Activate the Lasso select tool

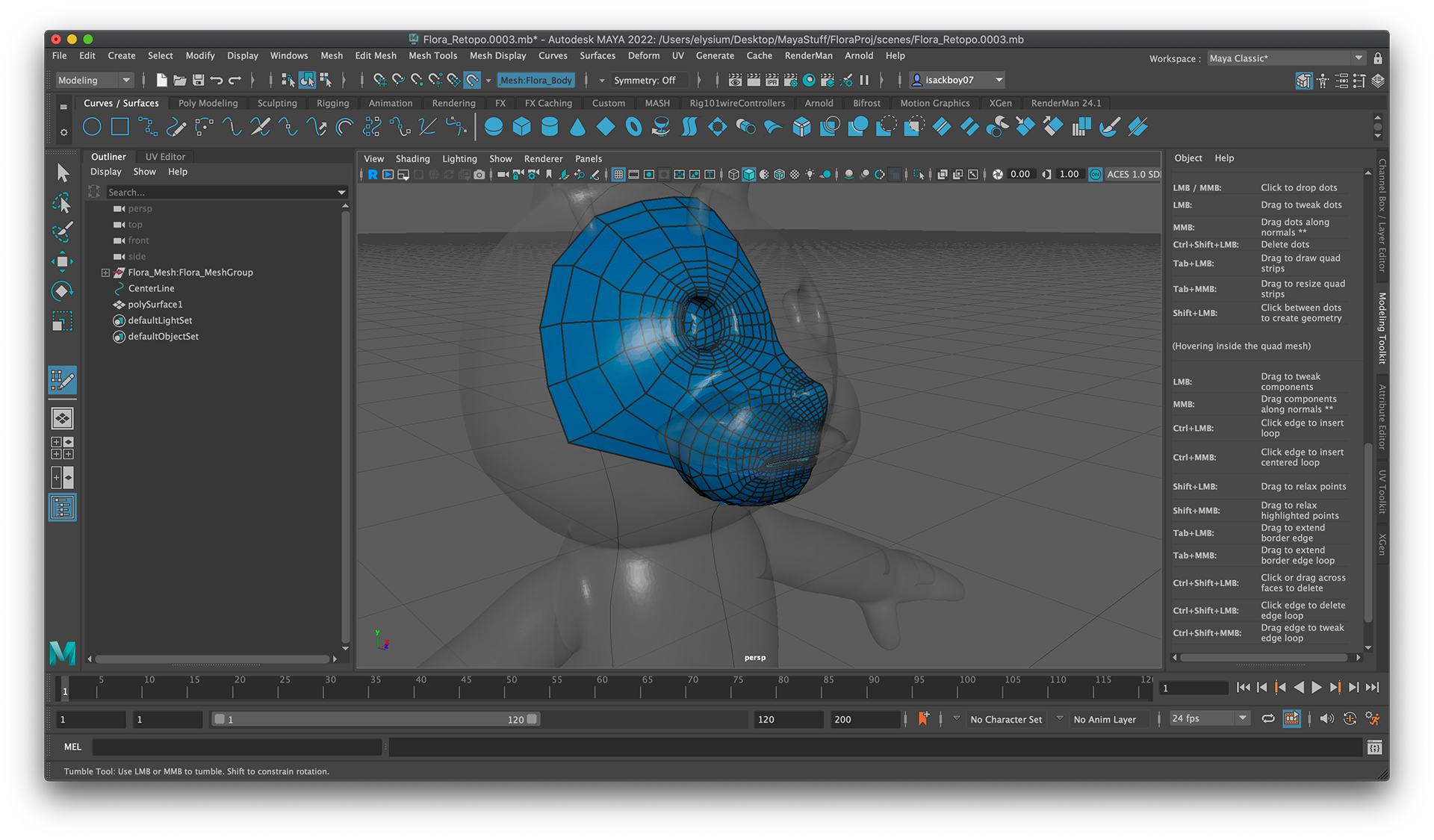click(x=63, y=202)
